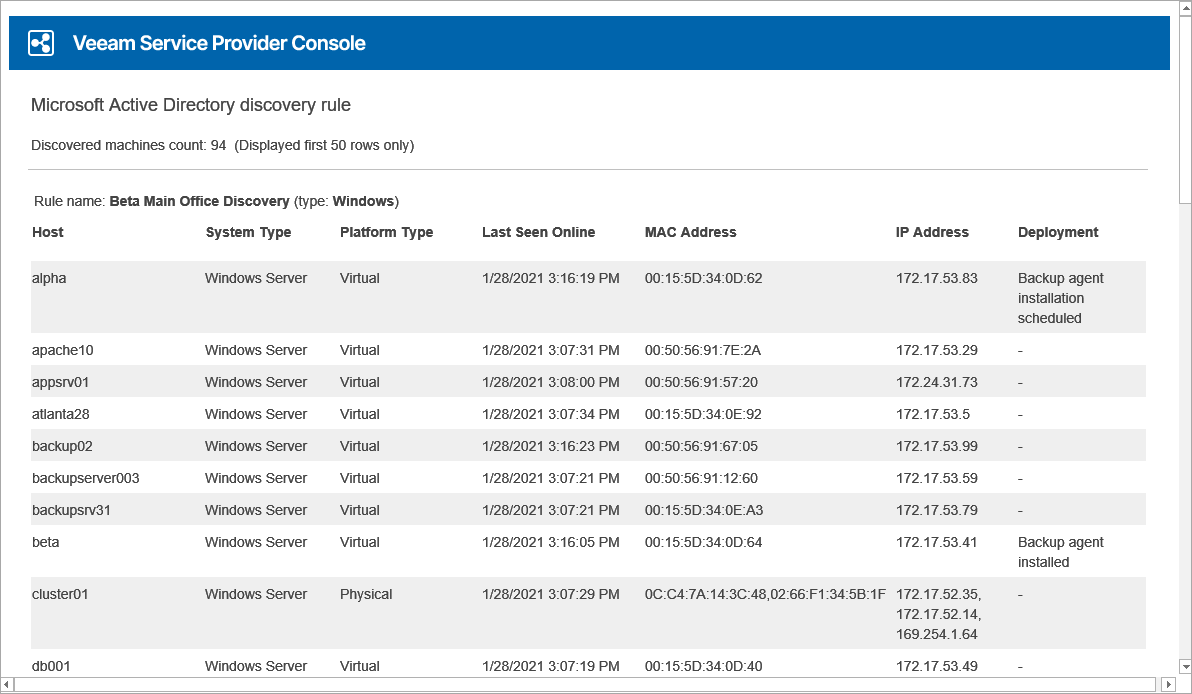1192x694 pixels.
Task: Click the vertical scrollbar thumb
Action: [1184, 110]
